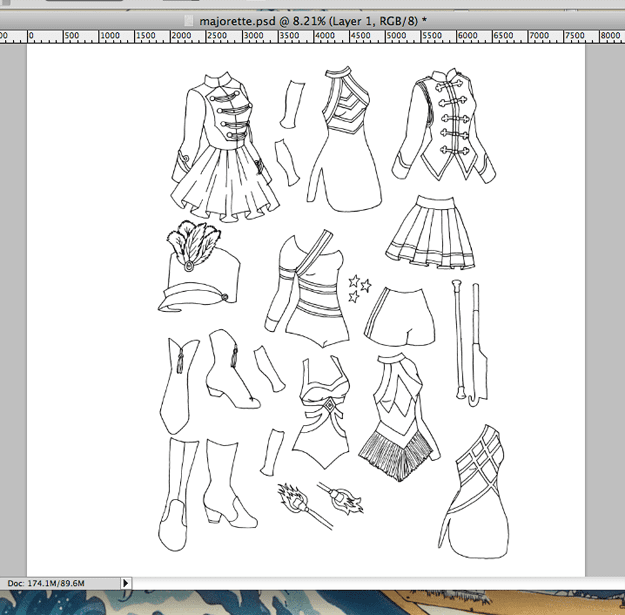Click the pleated skirt drawing
This screenshot has width=625, height=615.
pos(430,232)
